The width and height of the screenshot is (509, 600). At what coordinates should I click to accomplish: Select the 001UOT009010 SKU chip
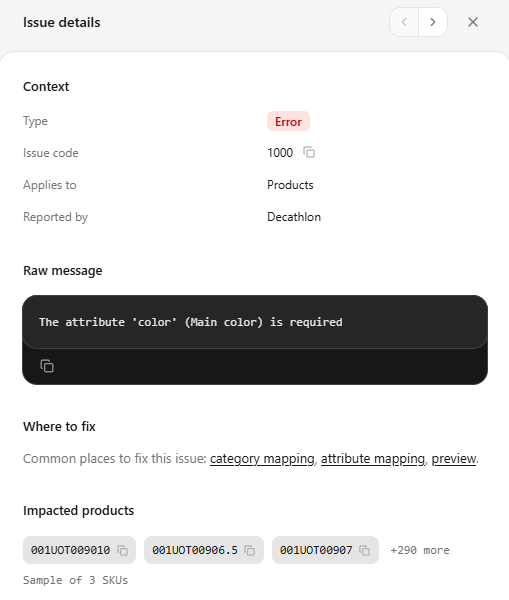[x=79, y=550]
